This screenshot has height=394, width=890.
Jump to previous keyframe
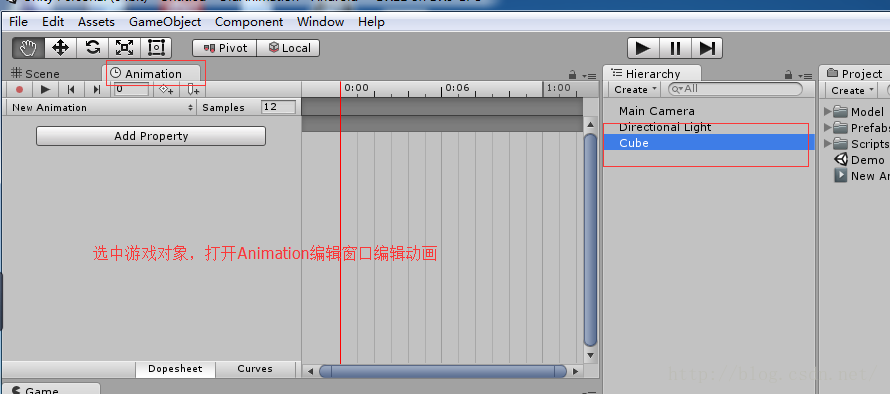71,89
